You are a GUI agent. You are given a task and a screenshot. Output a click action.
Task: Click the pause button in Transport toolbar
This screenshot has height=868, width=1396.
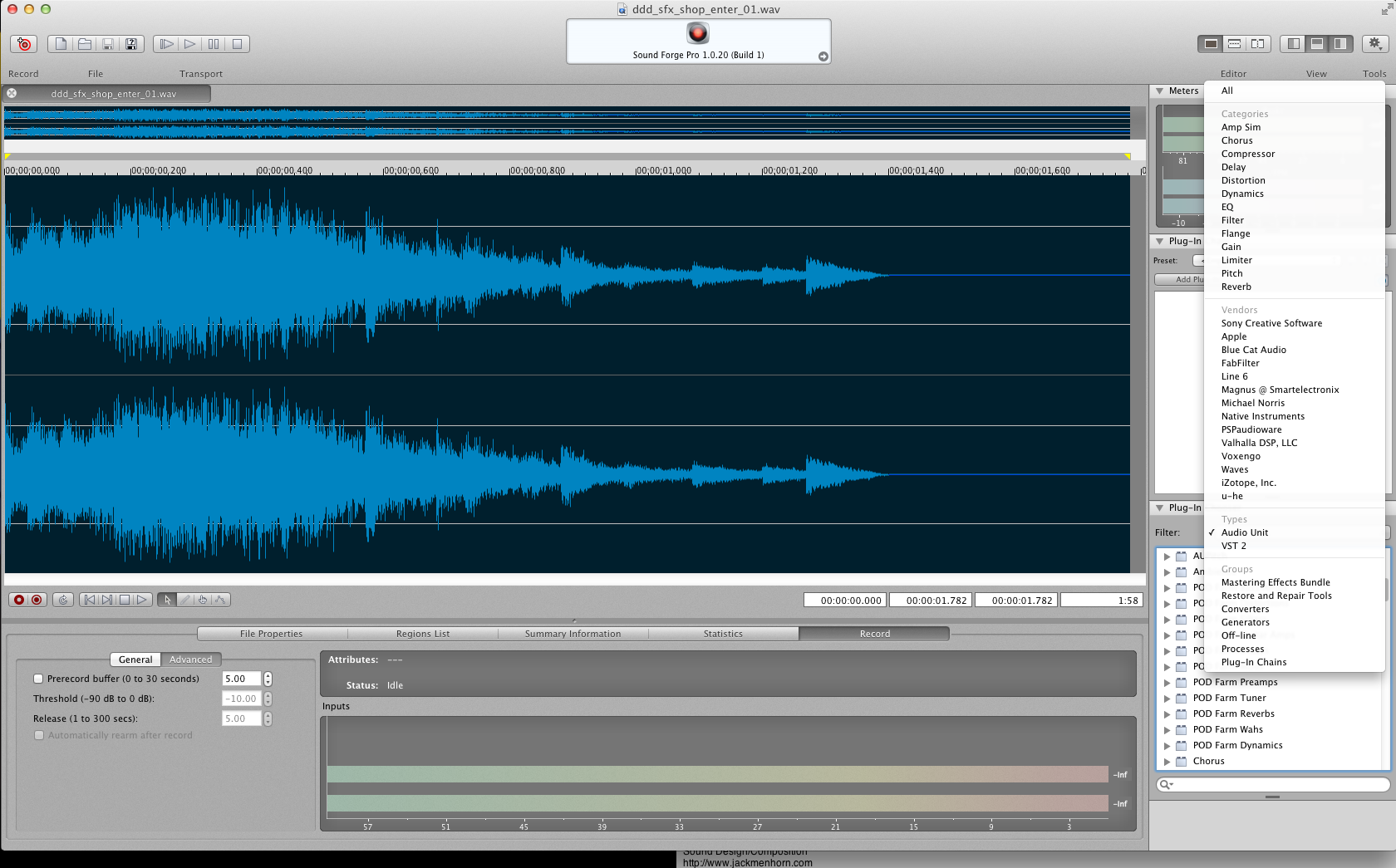click(214, 44)
